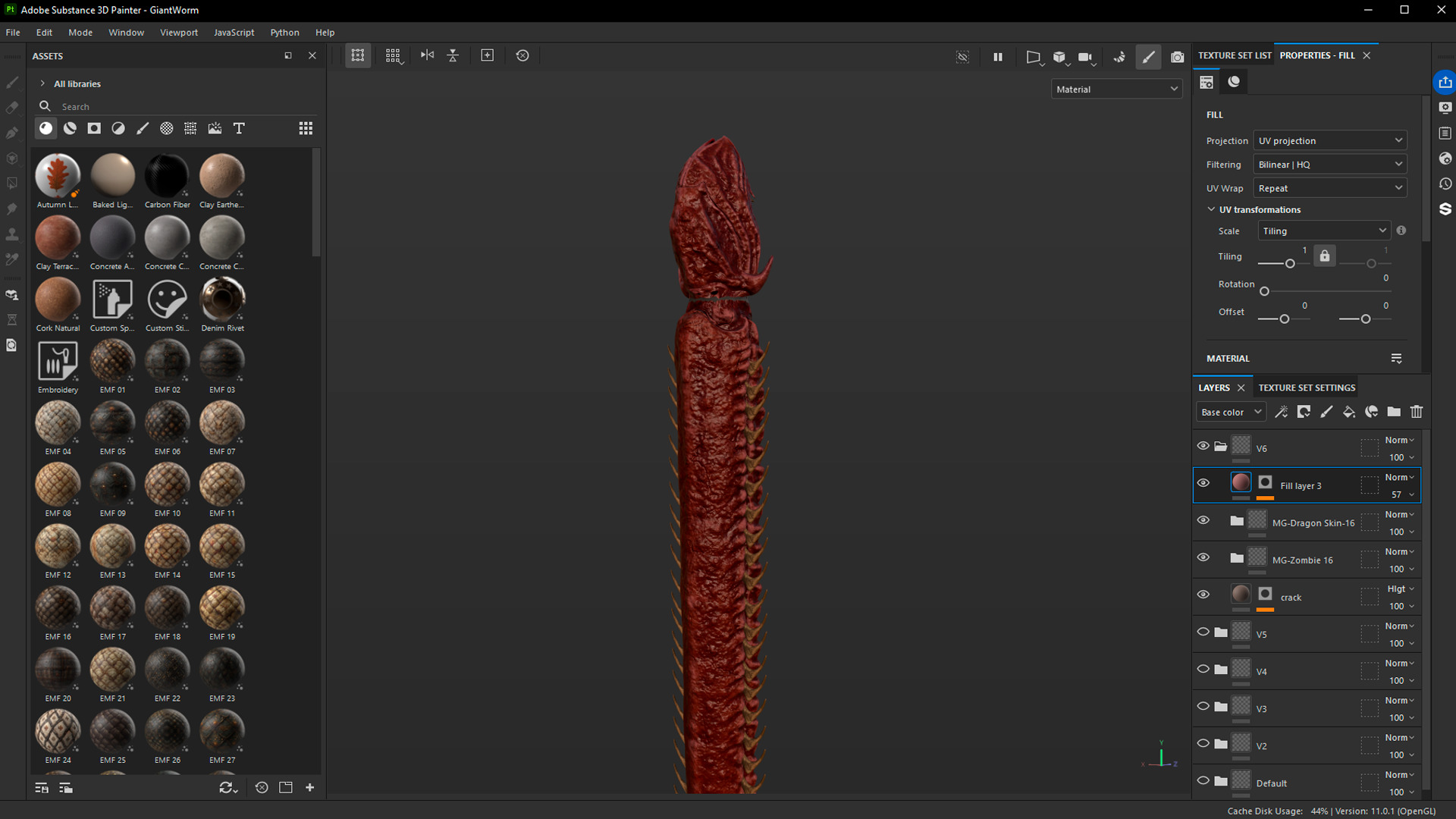Select the Clone stamp tool in left toolbar
Screen dimensions: 1456x819
coord(12,234)
